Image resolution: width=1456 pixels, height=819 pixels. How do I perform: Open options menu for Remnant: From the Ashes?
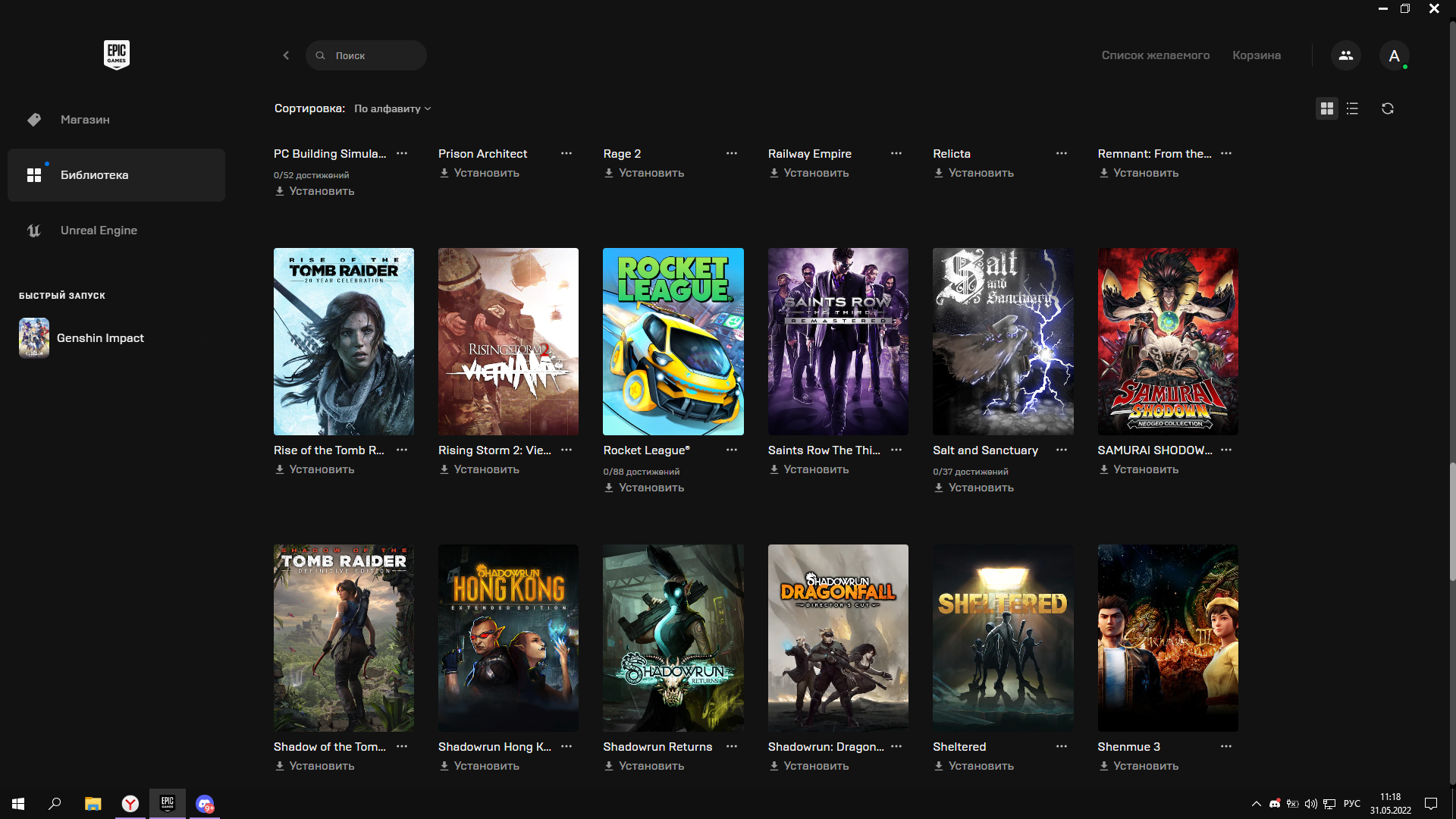(x=1226, y=153)
